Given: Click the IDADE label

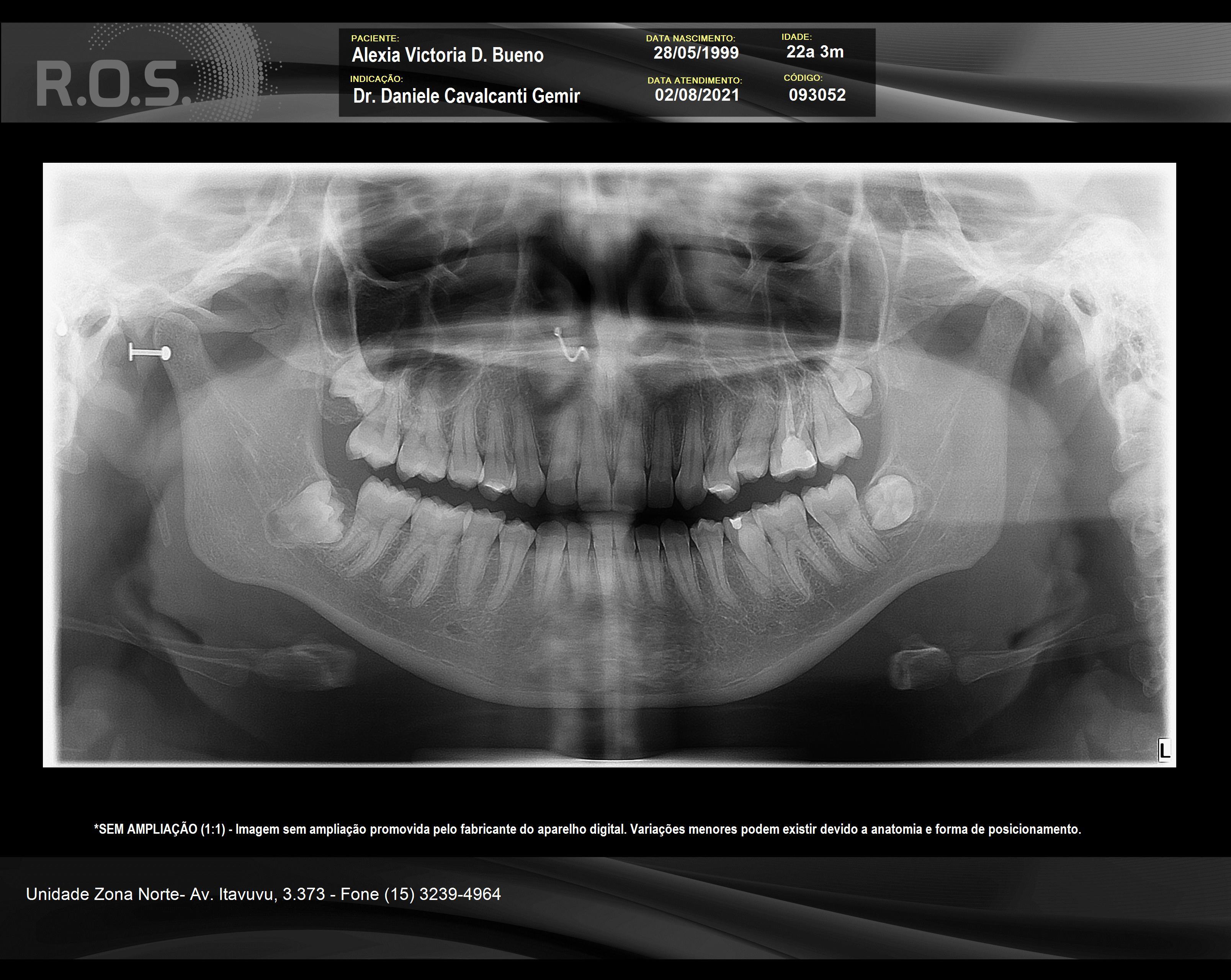Looking at the screenshot, I should coord(796,36).
